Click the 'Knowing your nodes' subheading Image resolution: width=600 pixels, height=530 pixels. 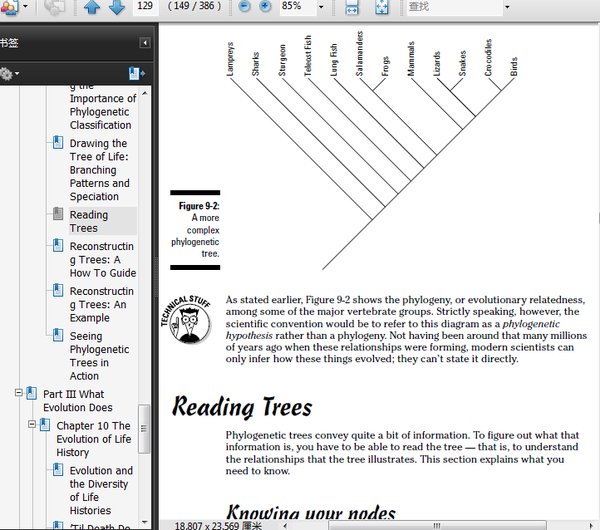(x=311, y=513)
